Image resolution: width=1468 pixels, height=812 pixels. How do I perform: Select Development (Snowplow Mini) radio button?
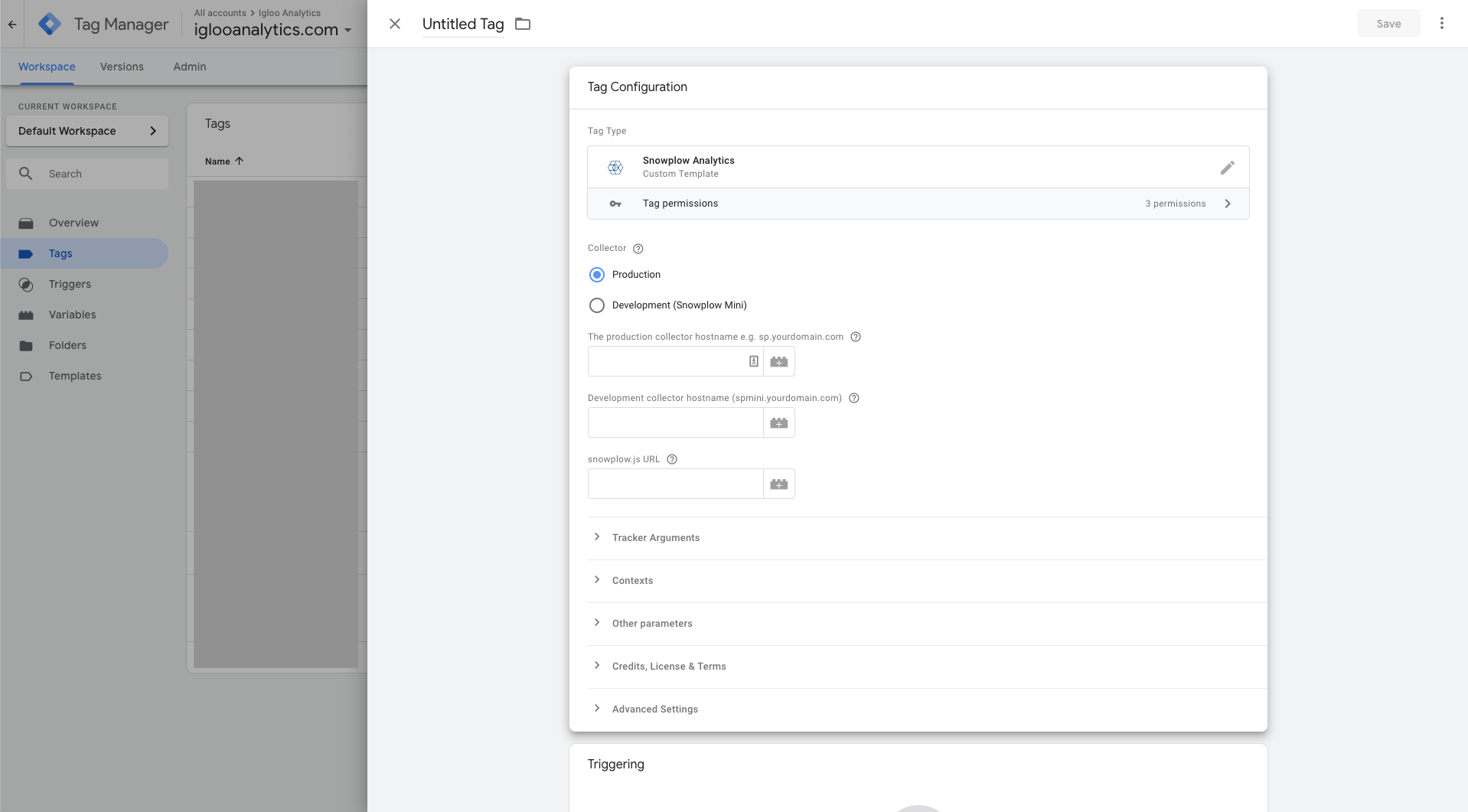tap(597, 305)
